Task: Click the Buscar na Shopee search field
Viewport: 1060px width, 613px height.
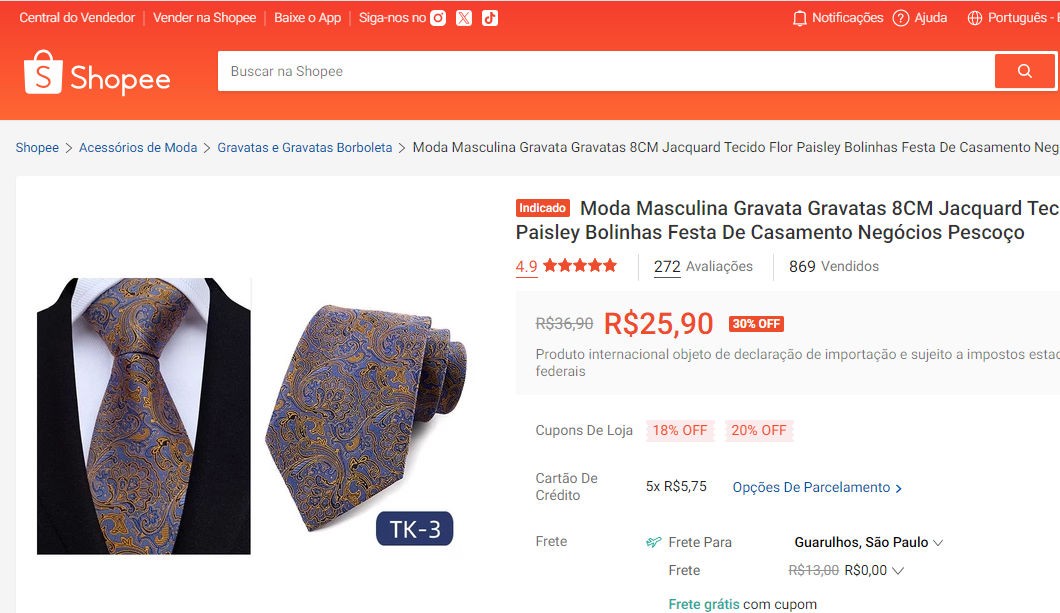Action: pos(600,71)
